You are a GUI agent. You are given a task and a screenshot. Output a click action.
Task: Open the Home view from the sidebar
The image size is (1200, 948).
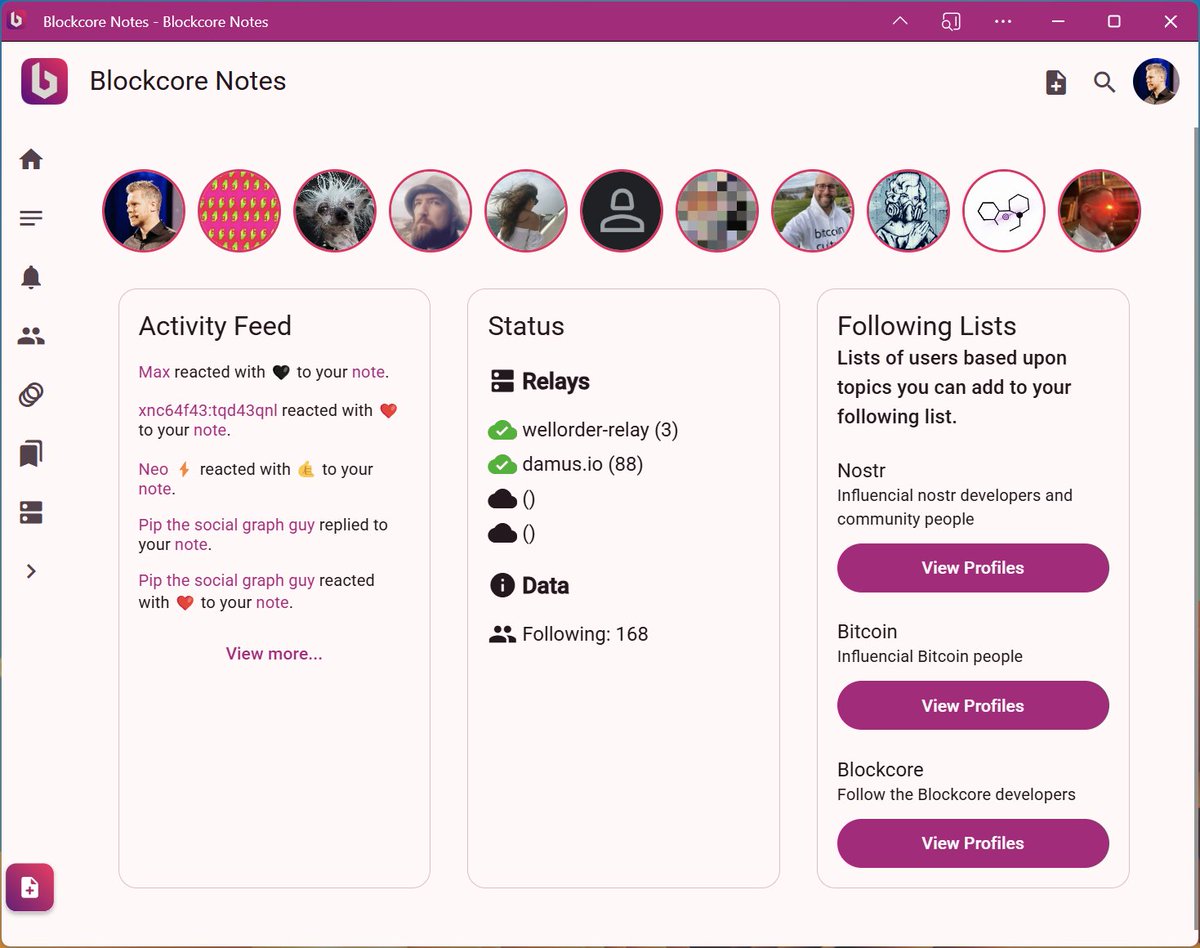pos(30,158)
